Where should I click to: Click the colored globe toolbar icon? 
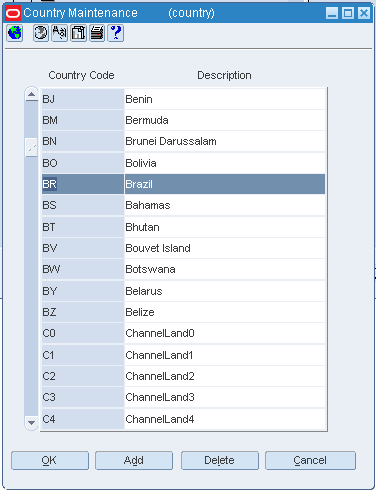15,33
